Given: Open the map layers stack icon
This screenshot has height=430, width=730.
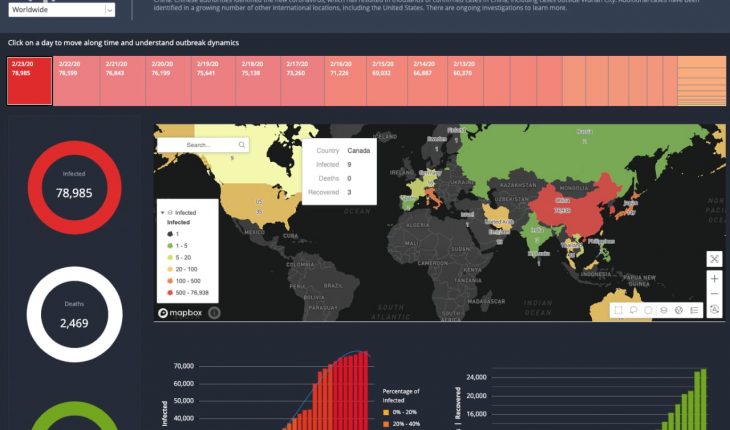Looking at the screenshot, I should (x=663, y=310).
